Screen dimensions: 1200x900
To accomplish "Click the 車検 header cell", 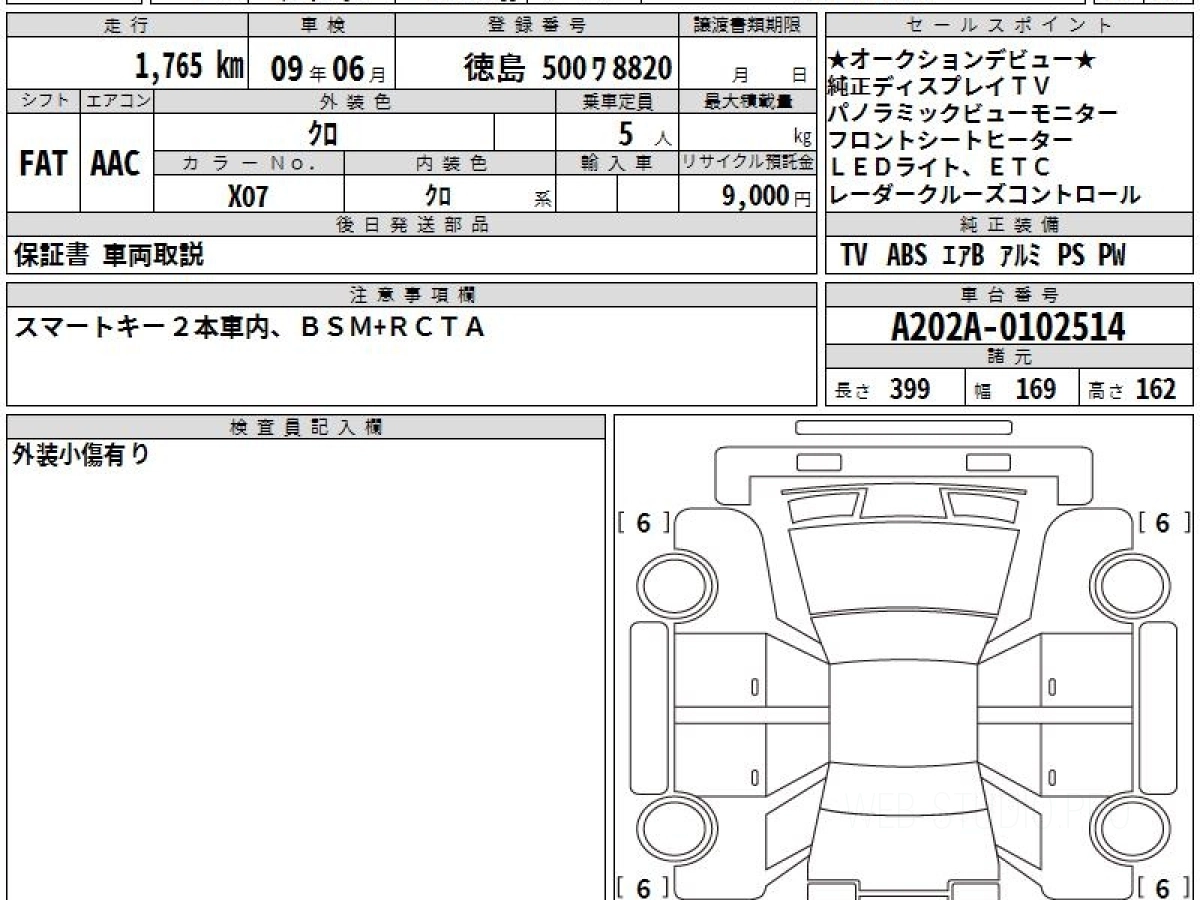I will click(321, 26).
